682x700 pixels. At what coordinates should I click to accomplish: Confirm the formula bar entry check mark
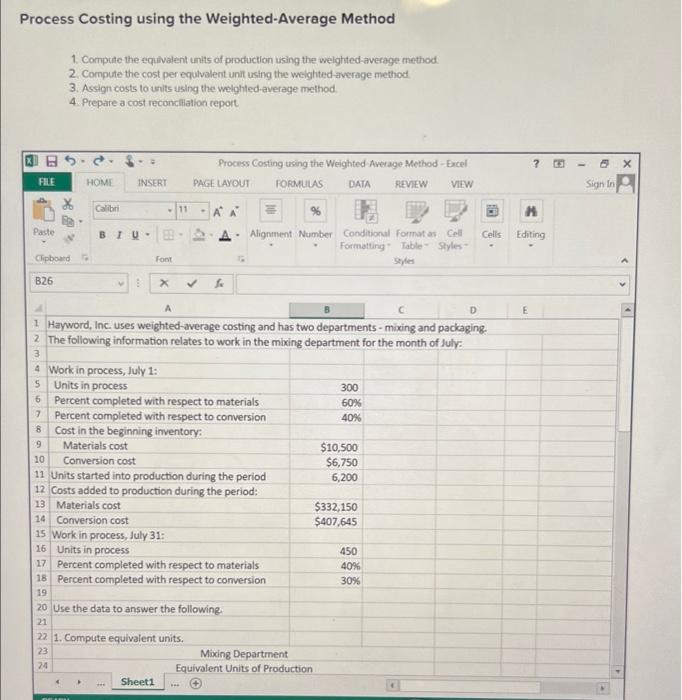[x=192, y=283]
